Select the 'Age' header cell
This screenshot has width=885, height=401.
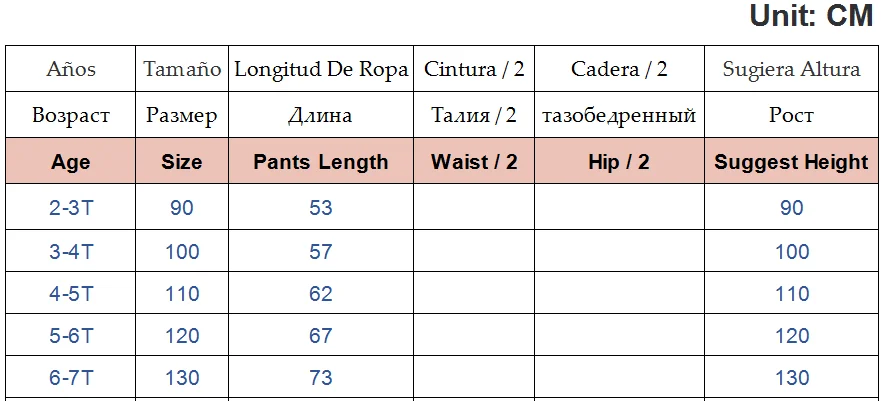[71, 162]
